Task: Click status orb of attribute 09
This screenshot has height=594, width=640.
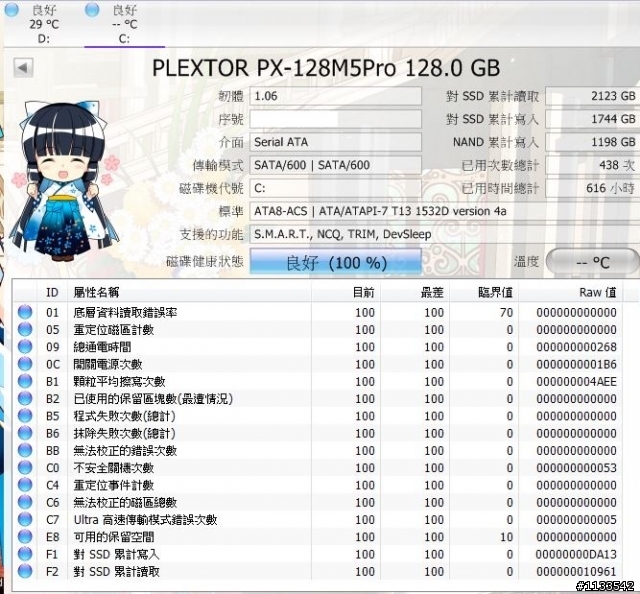Action: (25, 346)
